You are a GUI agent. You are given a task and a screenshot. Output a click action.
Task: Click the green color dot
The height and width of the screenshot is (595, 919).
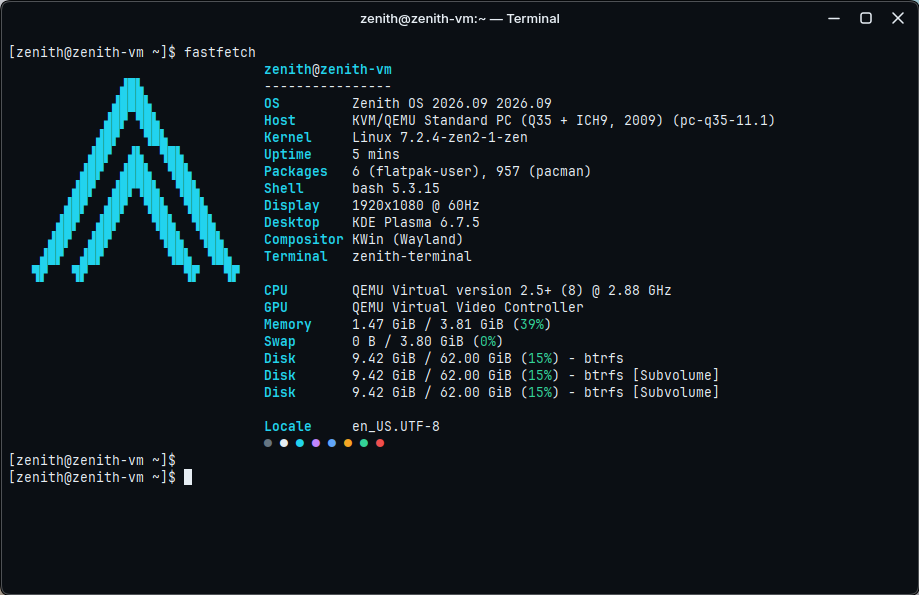364,443
